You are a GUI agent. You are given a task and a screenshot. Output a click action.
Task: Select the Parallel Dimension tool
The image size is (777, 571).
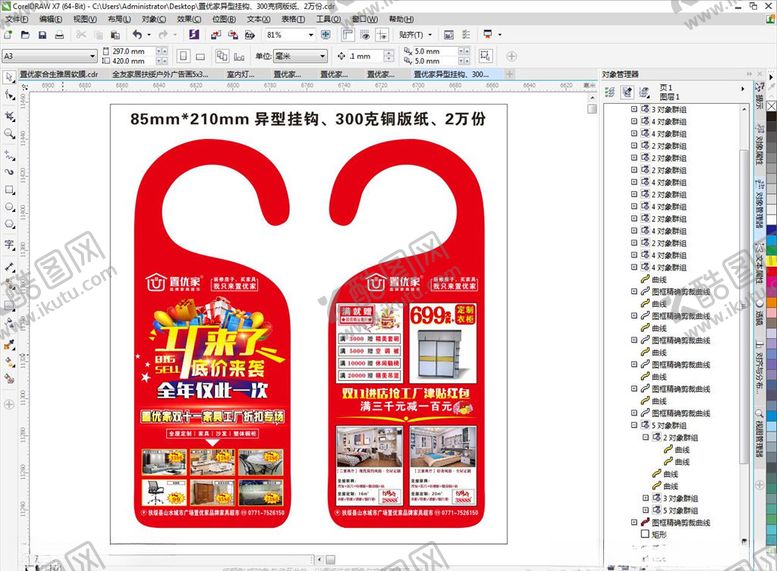click(x=9, y=266)
